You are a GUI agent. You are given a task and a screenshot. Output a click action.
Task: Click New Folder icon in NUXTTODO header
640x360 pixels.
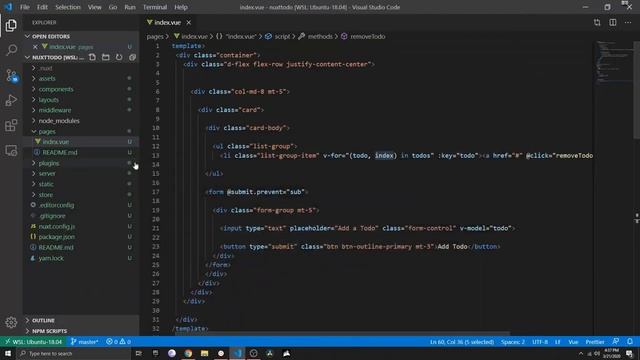tap(106, 57)
